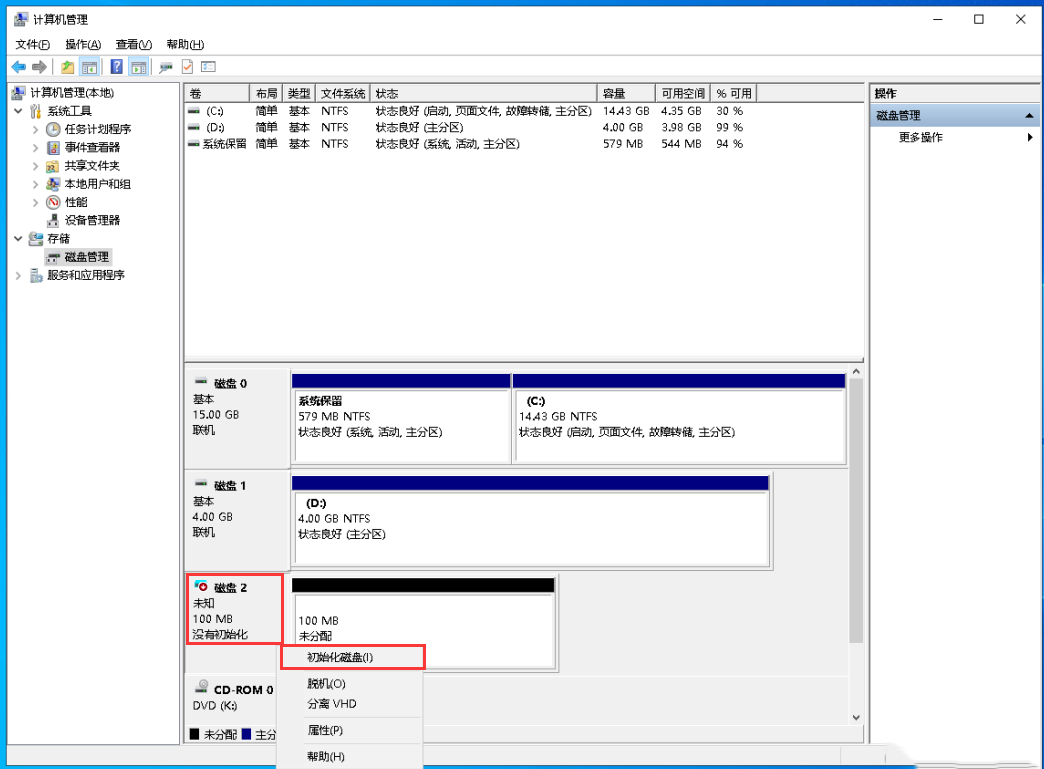The image size is (1044, 769).
Task: Sort by the 文件系统 column header
Action: point(343,93)
